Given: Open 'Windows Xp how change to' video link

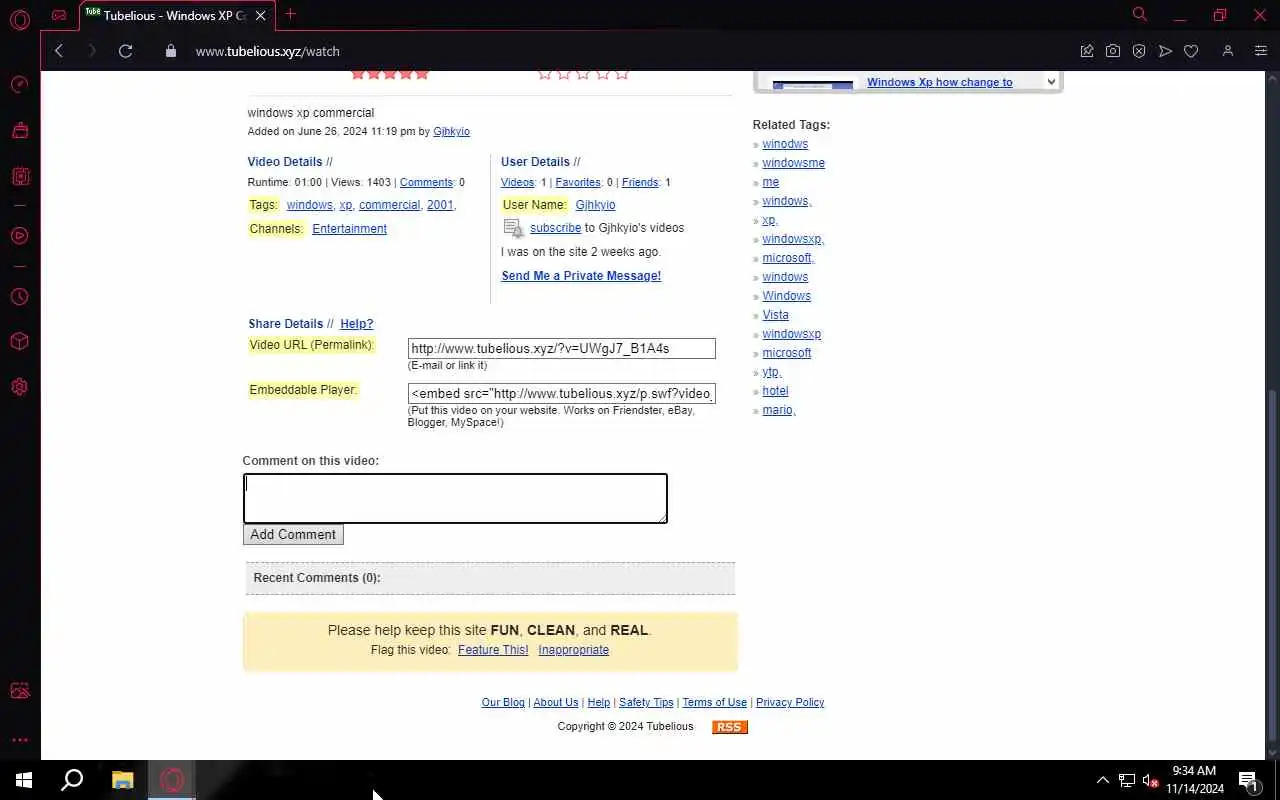Looking at the screenshot, I should tap(940, 82).
